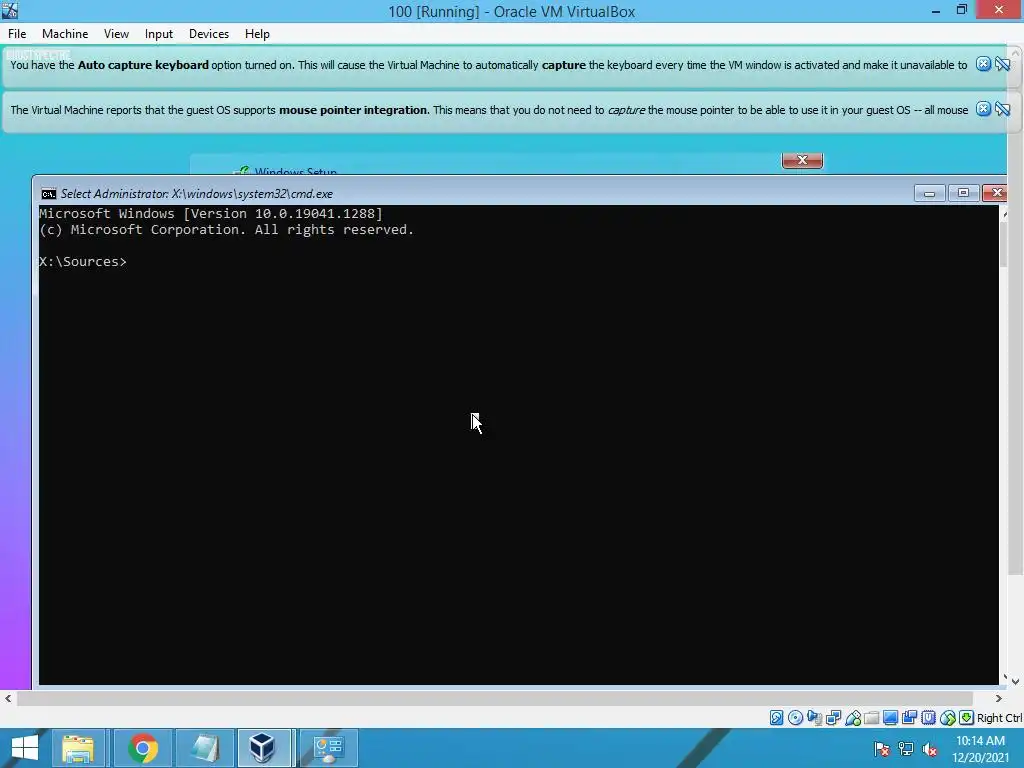Click the Microsoft Windows version text line

[x=210, y=214]
